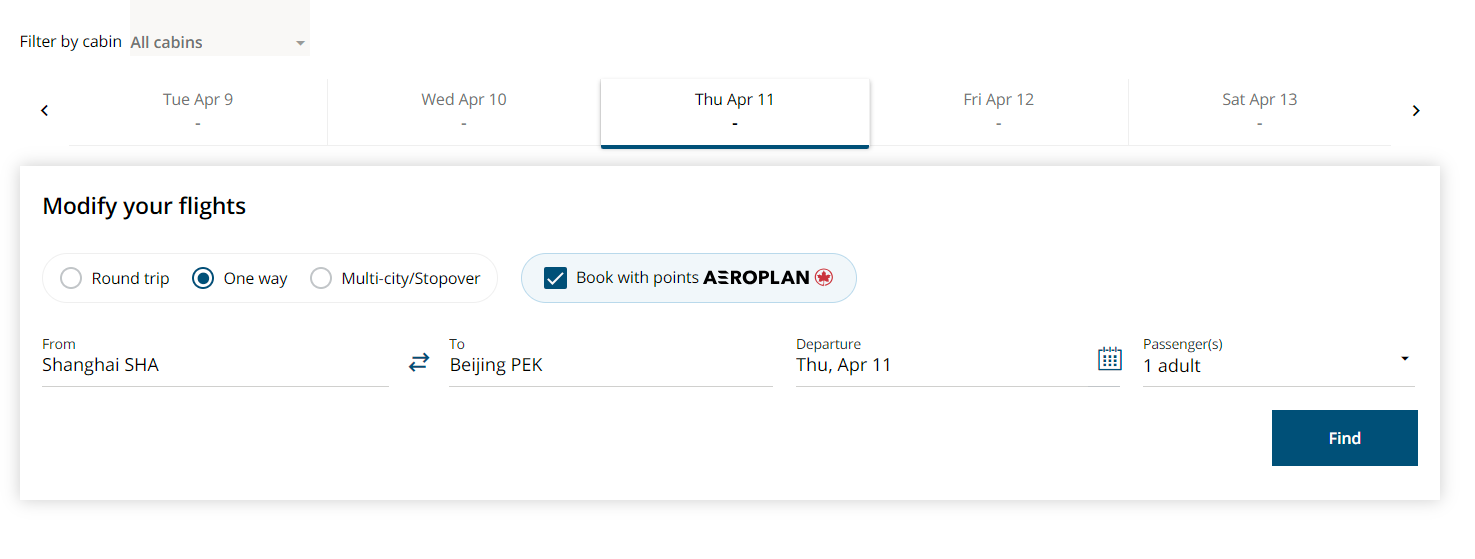The height and width of the screenshot is (559, 1475).
Task: Swap origin and destination with arrows icon
Action: click(419, 363)
